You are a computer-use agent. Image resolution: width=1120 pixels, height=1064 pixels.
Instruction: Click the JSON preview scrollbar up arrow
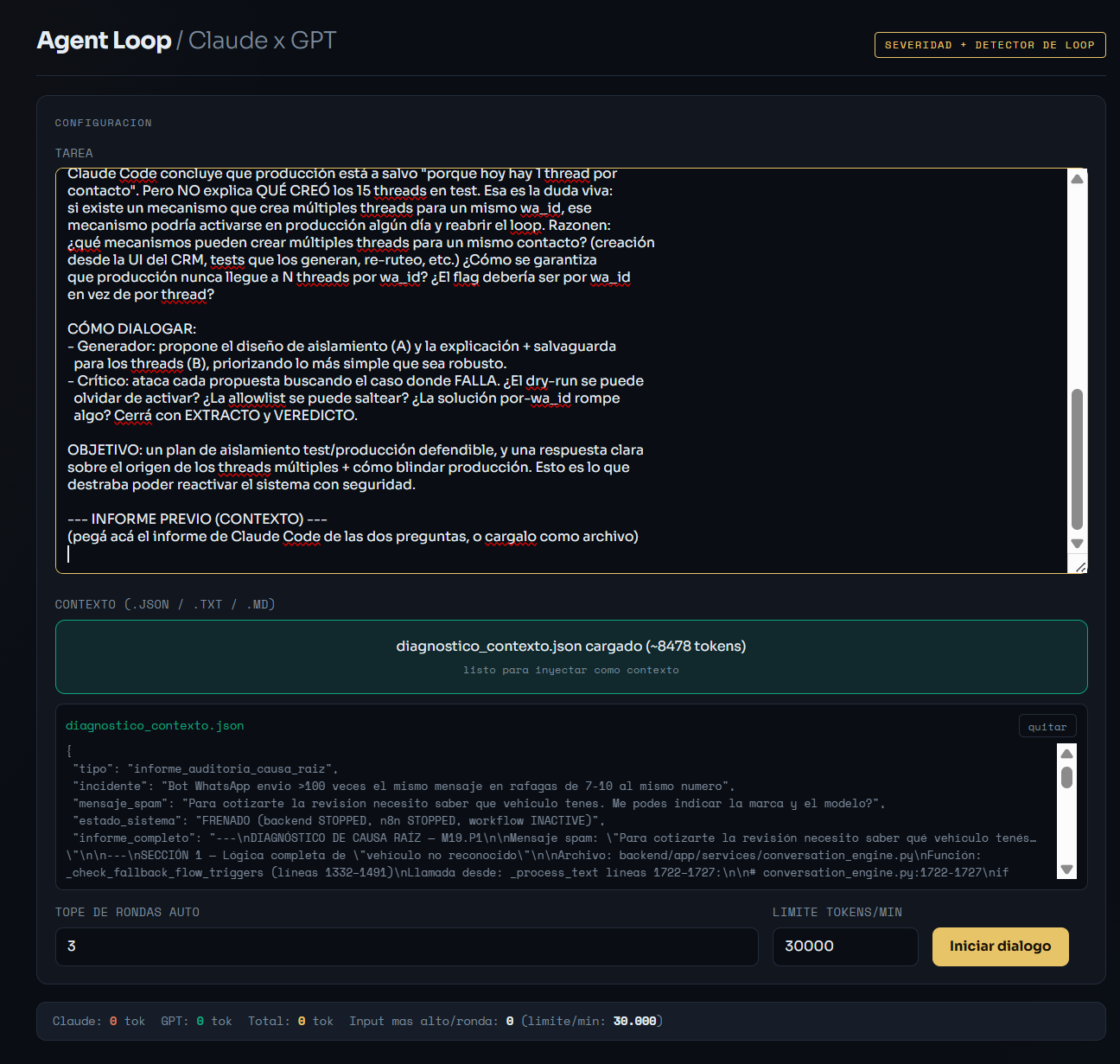1066,754
